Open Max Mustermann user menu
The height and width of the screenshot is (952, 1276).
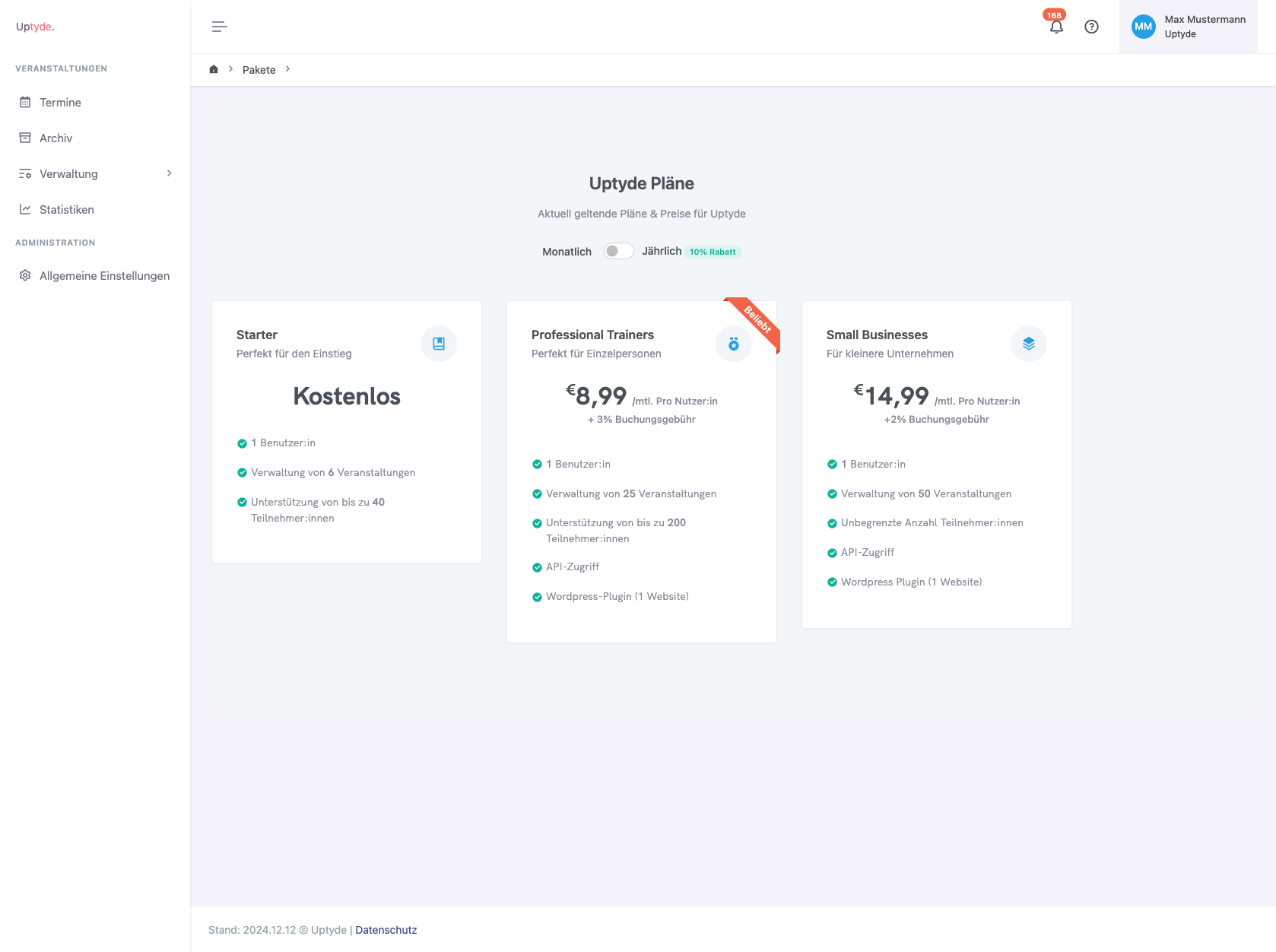click(1205, 27)
